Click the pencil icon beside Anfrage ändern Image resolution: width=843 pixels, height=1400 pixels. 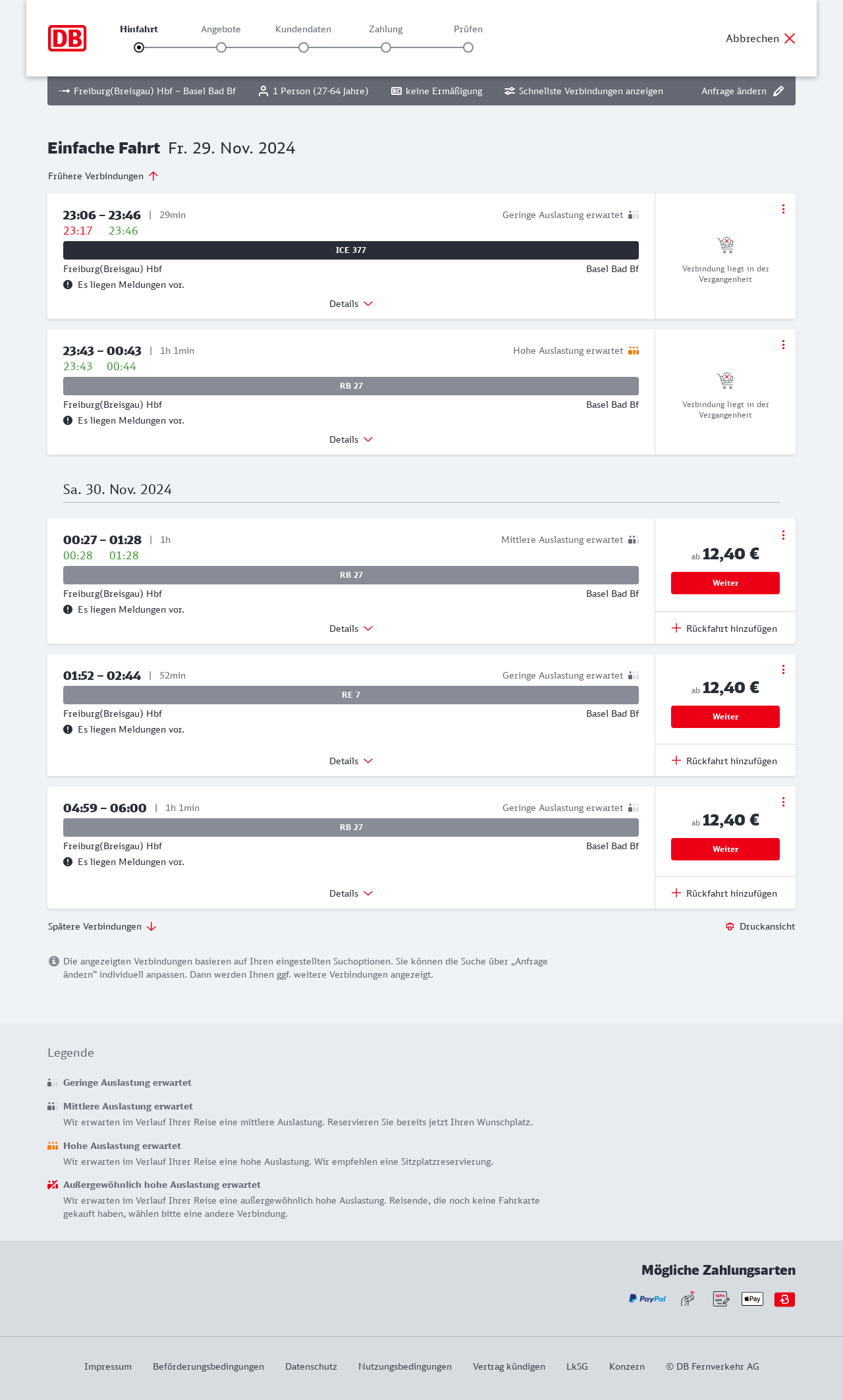(x=778, y=91)
